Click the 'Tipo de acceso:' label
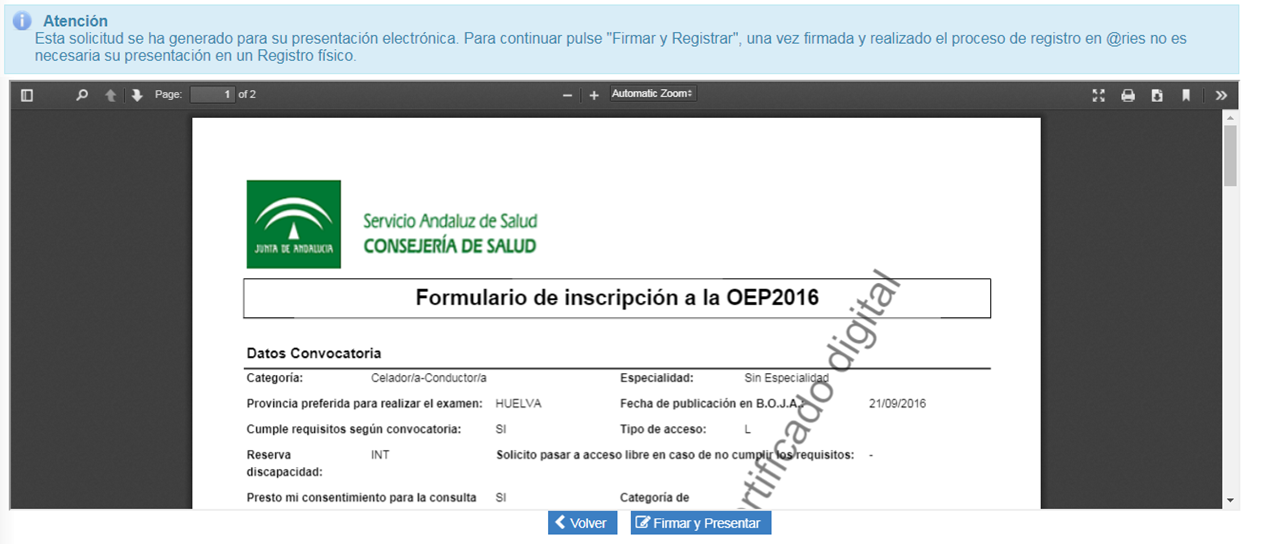This screenshot has height=544, width=1263. pos(663,429)
